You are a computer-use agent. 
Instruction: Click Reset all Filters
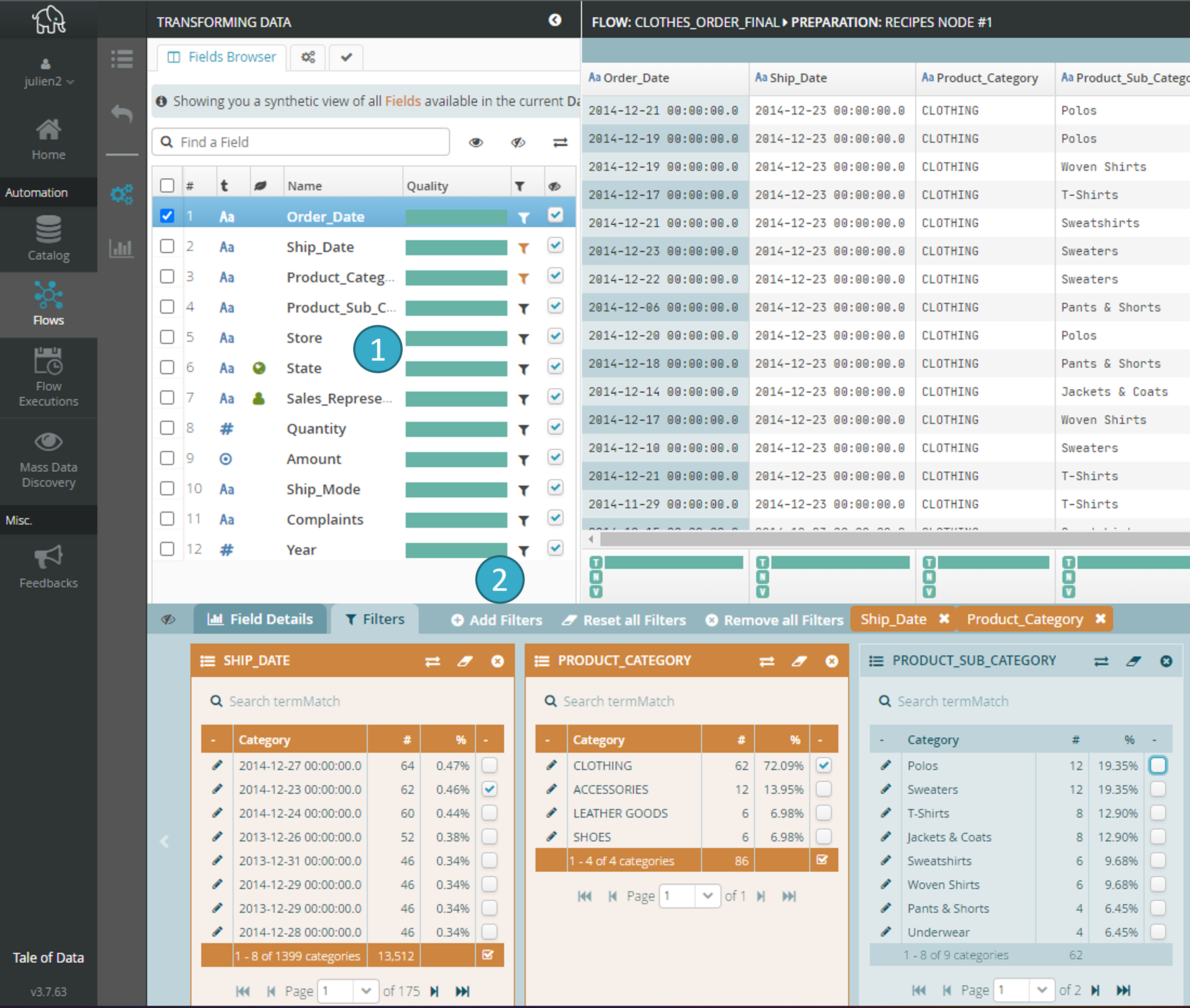(x=624, y=620)
